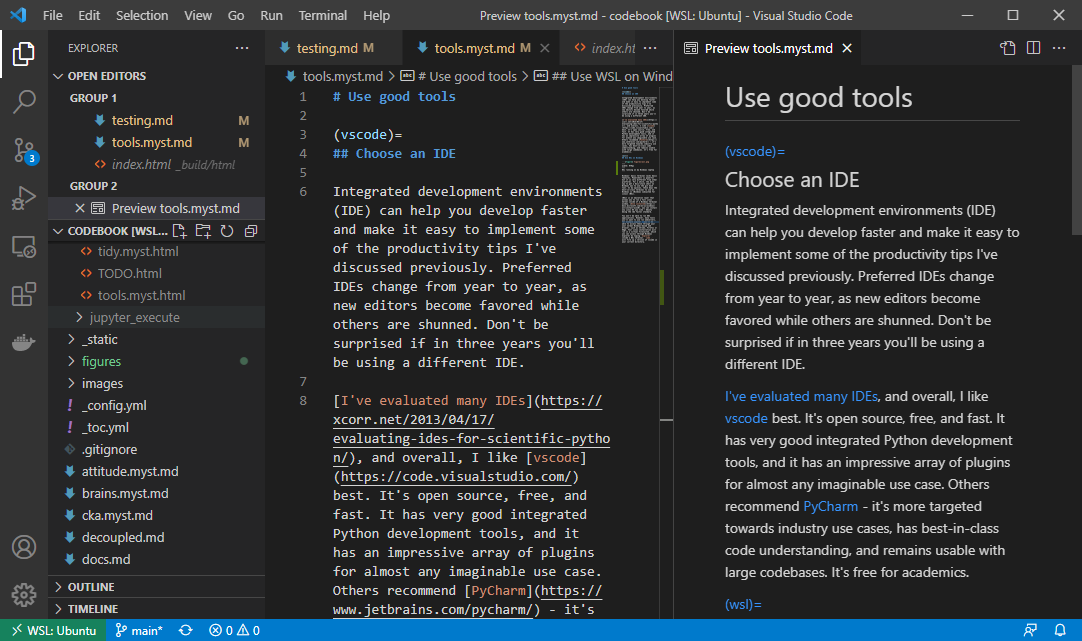Open errors and warnings count in status bar

point(235,630)
